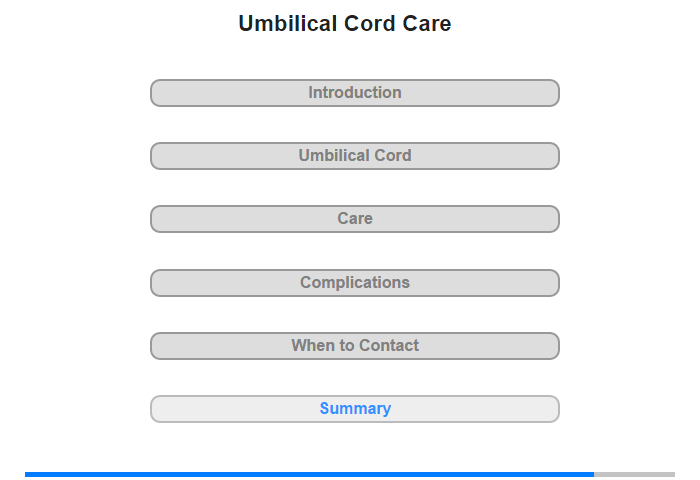Viewport: 700px width, 480px height.
Task: Open the Introduction section
Action: (x=355, y=93)
